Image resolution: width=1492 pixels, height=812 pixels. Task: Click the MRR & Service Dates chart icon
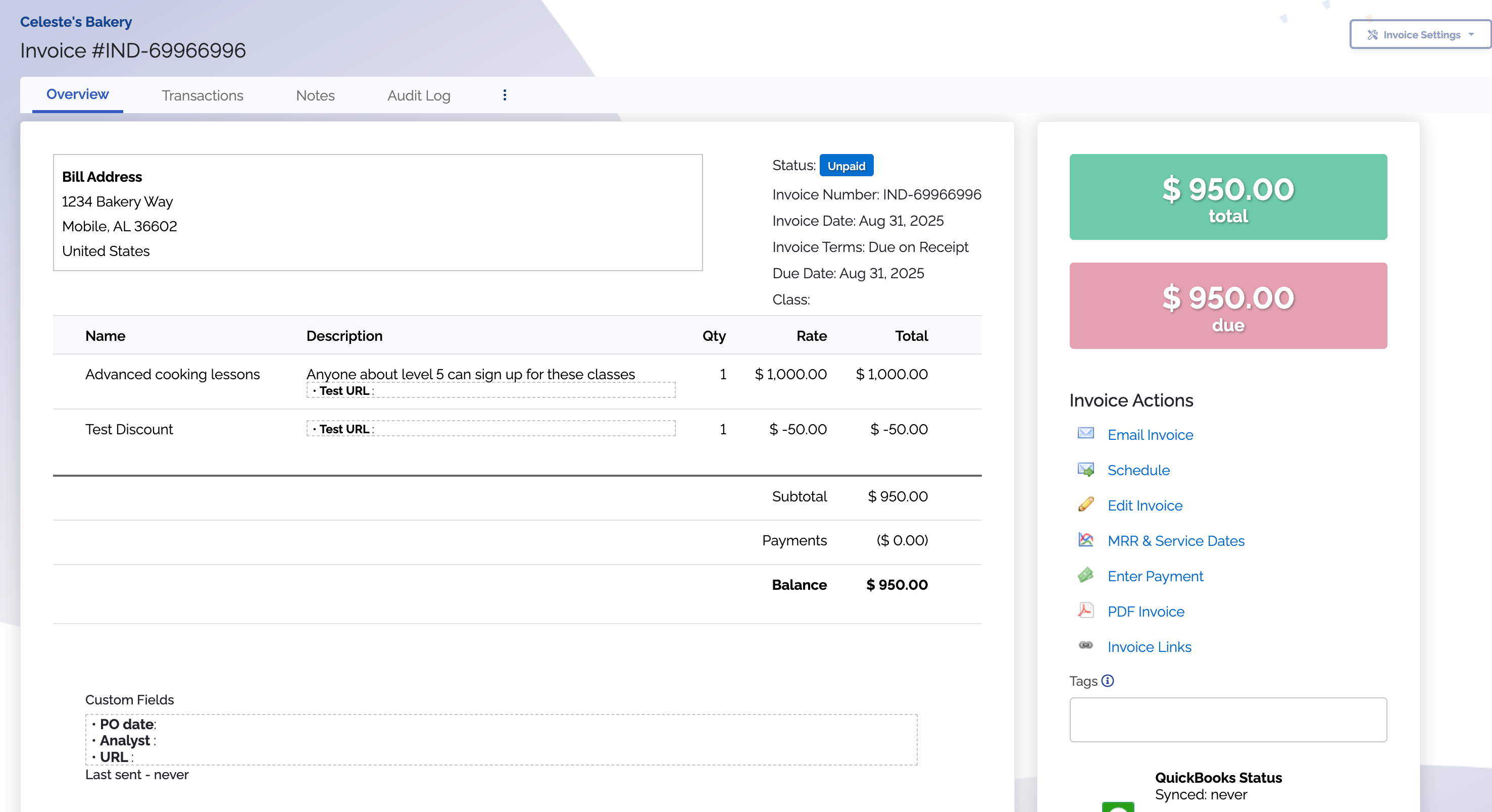(x=1085, y=540)
